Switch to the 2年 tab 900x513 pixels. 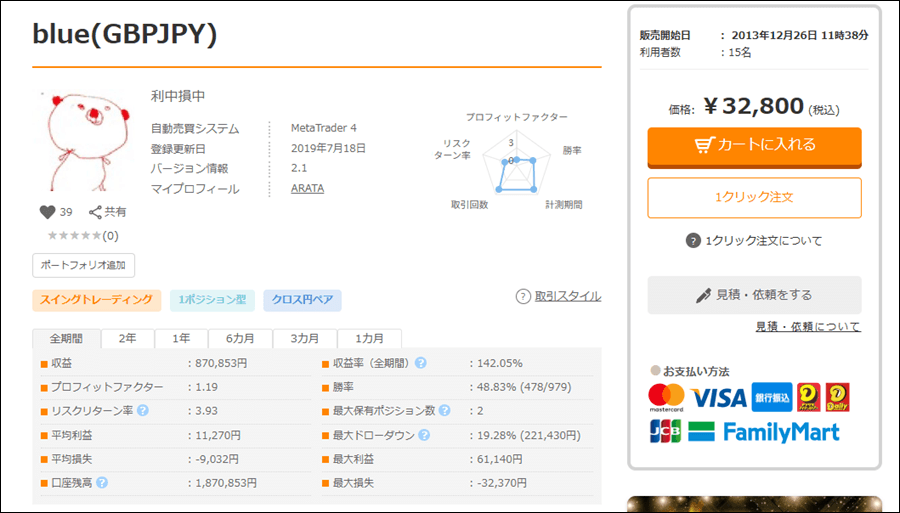coord(127,338)
